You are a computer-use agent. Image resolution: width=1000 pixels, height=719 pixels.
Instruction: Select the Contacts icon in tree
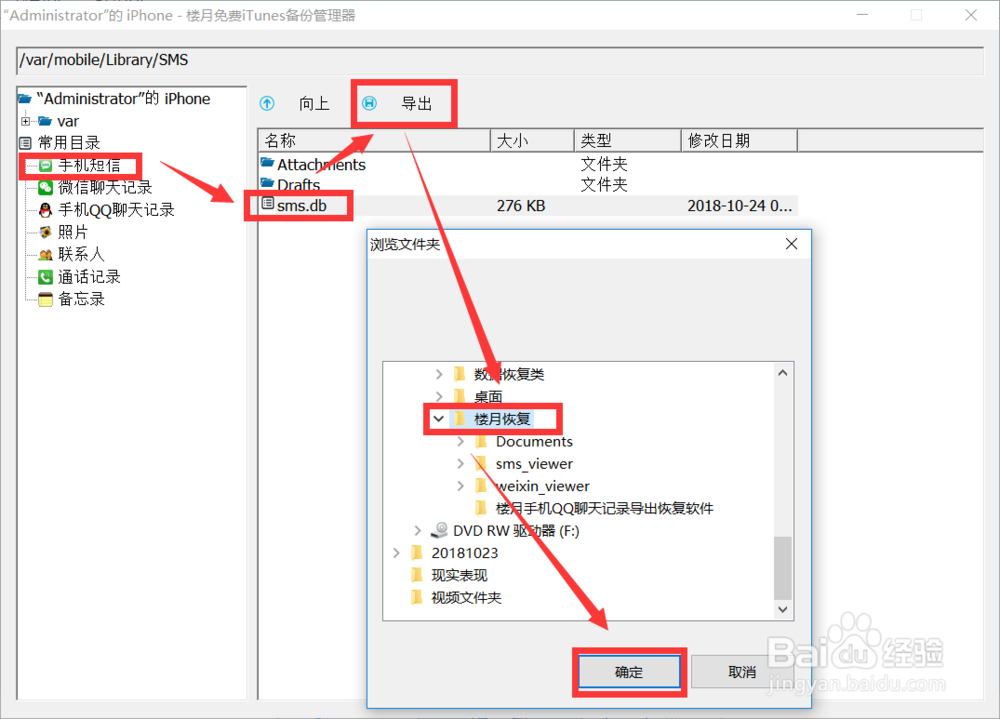point(45,255)
